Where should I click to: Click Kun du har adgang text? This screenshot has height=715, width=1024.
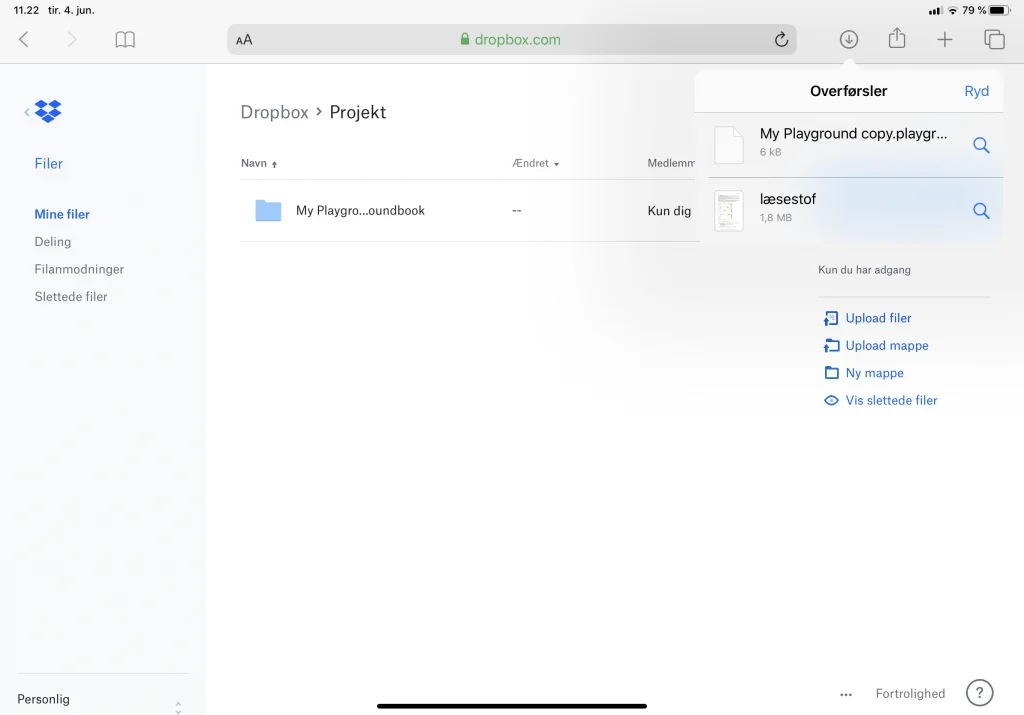864,270
